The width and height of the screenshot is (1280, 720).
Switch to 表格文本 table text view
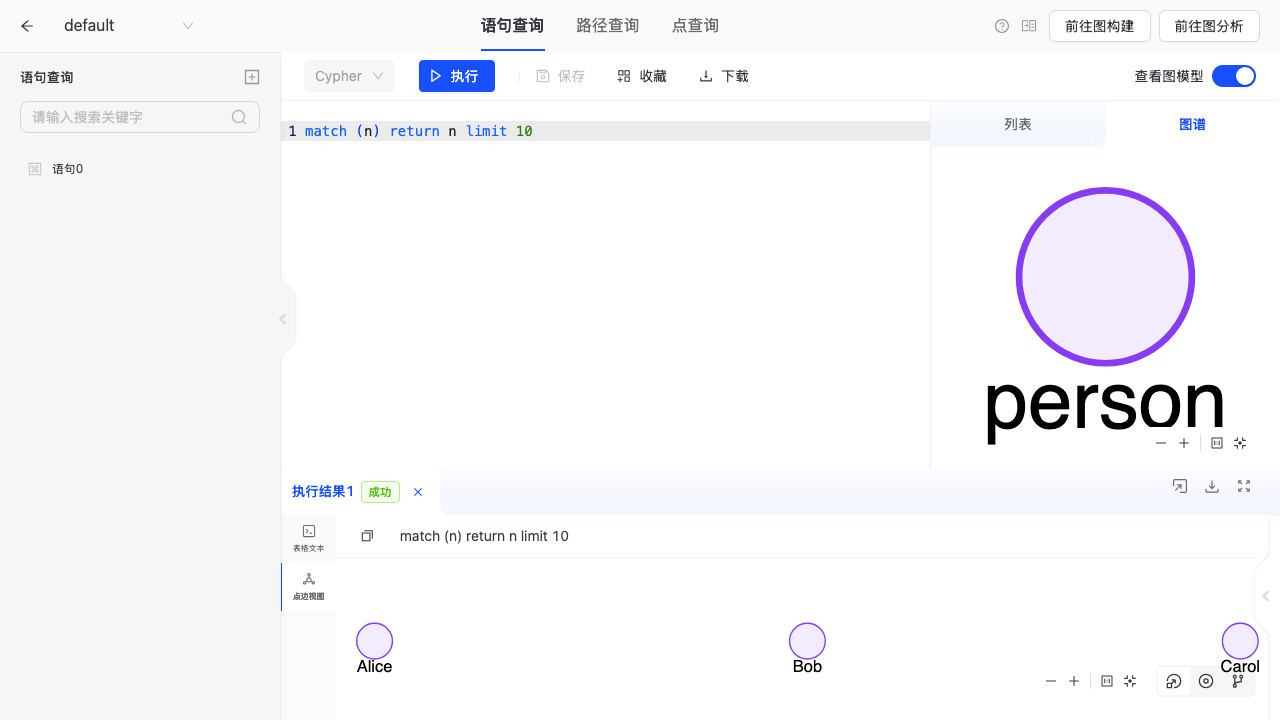(x=309, y=539)
